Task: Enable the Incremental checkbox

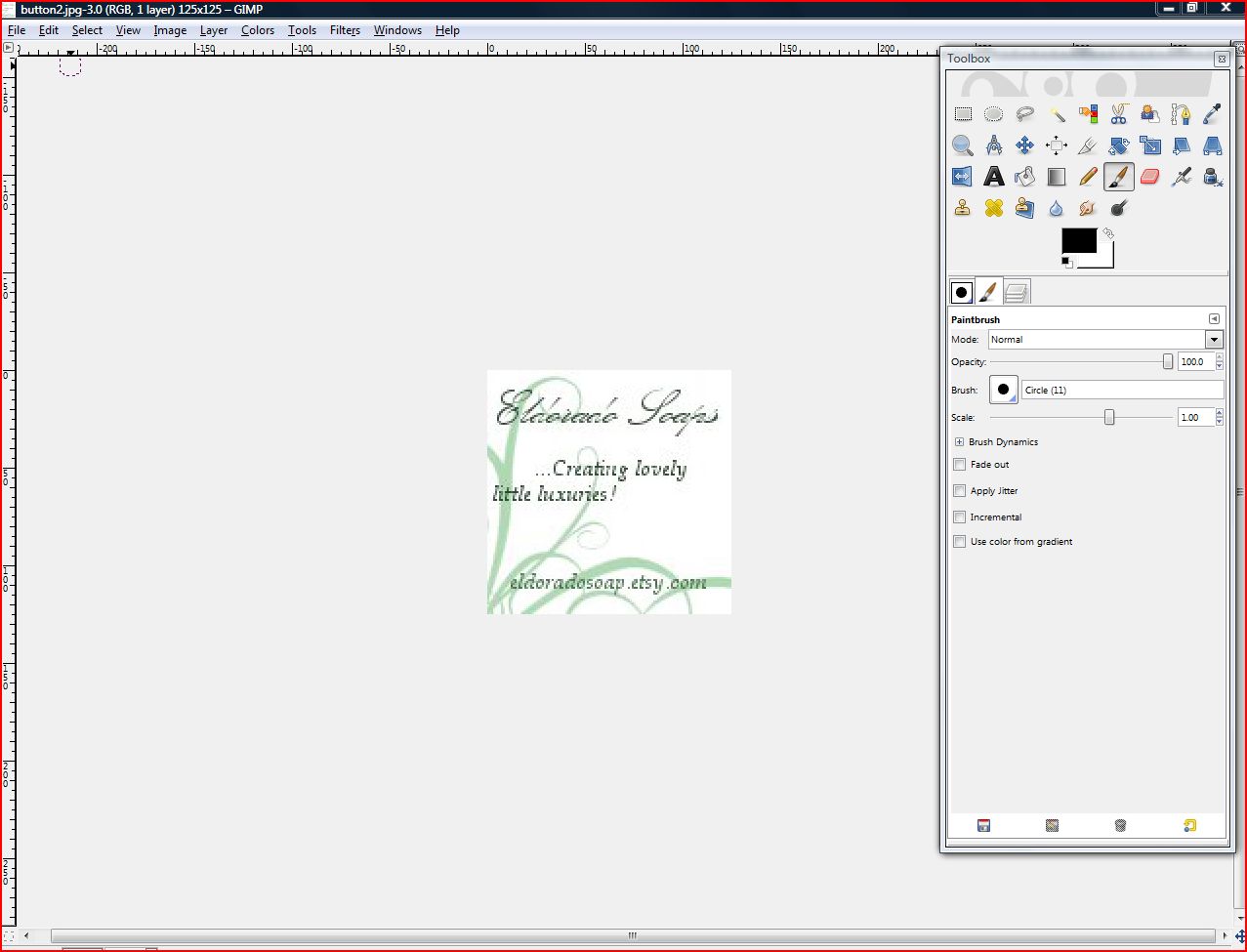Action: (x=959, y=517)
